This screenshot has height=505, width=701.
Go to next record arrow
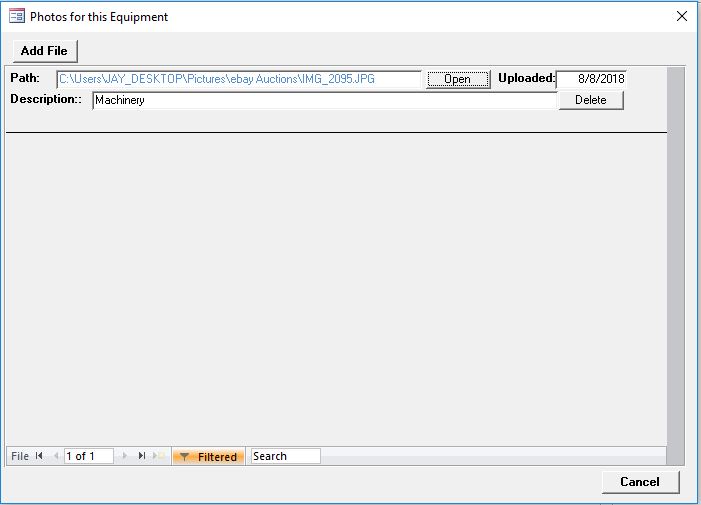pos(125,456)
